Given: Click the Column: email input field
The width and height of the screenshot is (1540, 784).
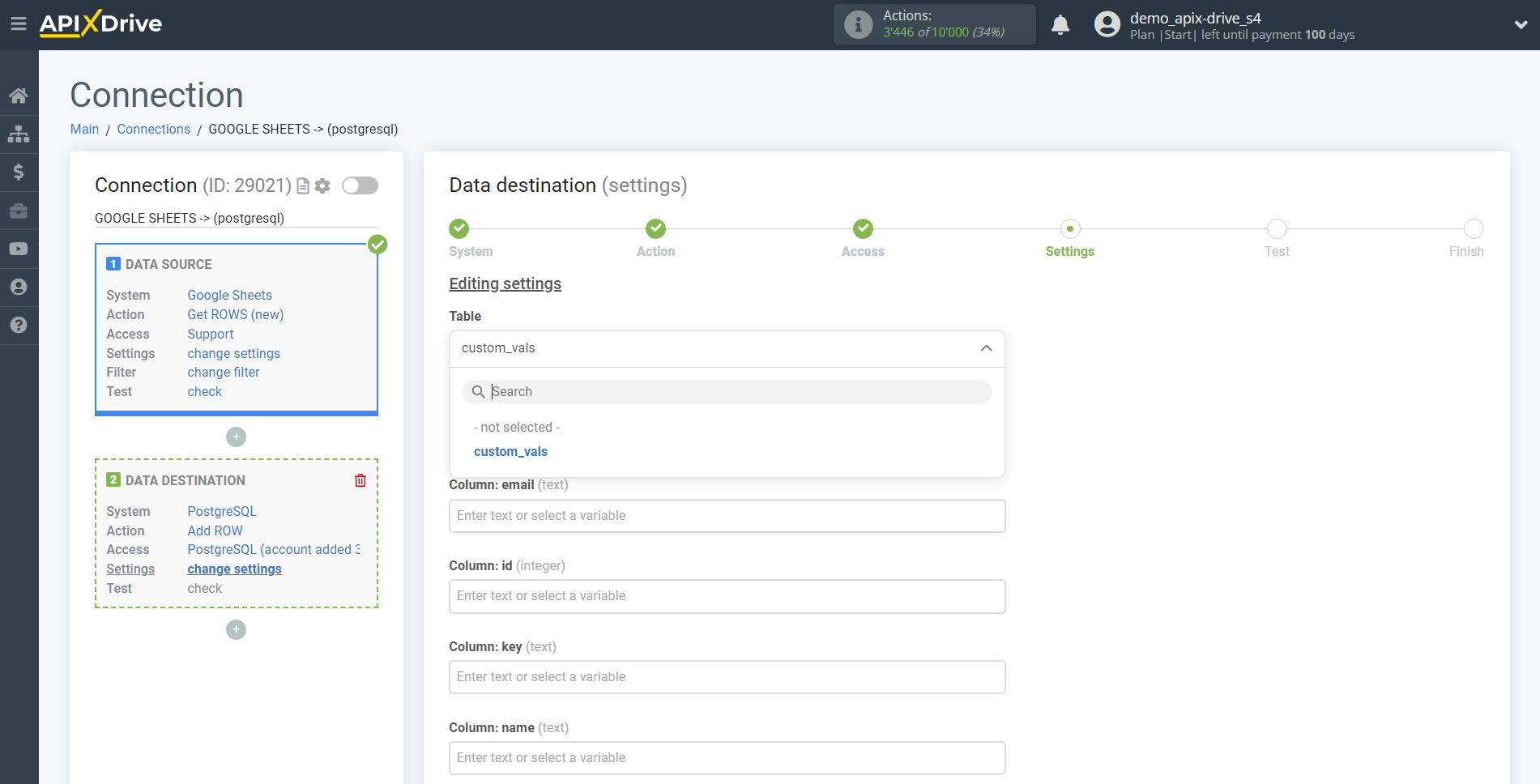Looking at the screenshot, I should [x=727, y=516].
